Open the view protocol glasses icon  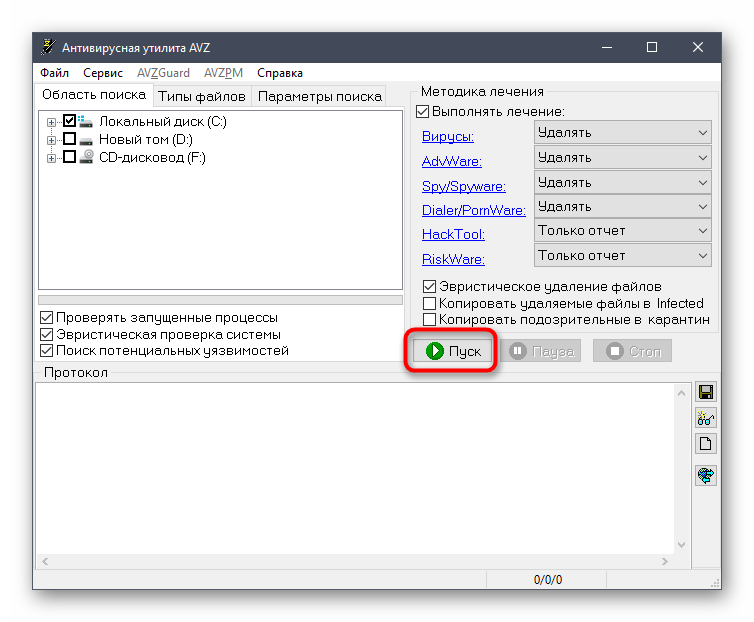[x=705, y=418]
